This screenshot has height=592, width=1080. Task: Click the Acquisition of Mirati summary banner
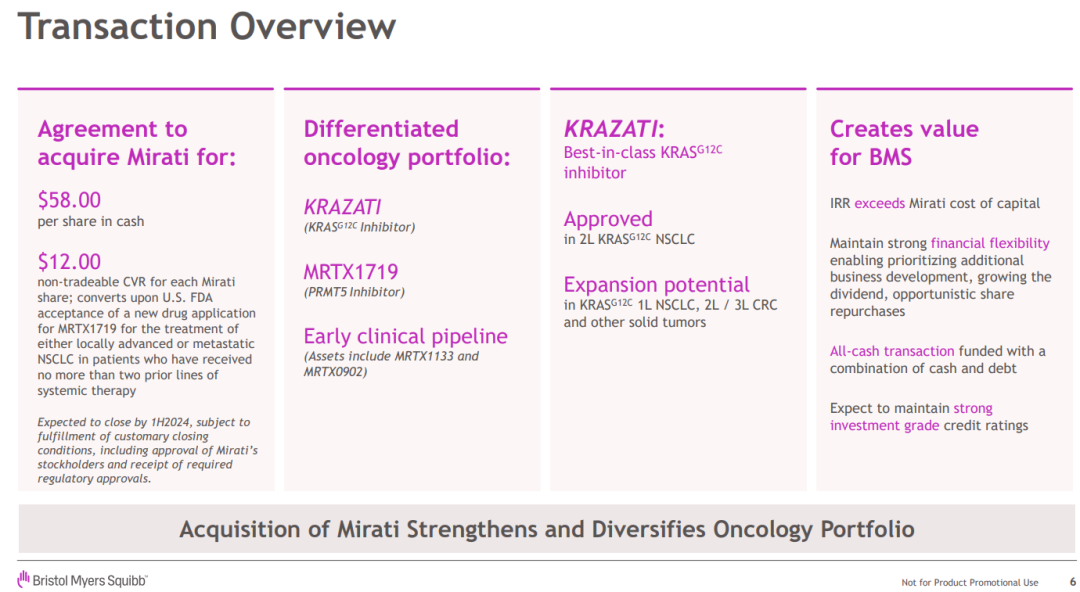pos(546,529)
